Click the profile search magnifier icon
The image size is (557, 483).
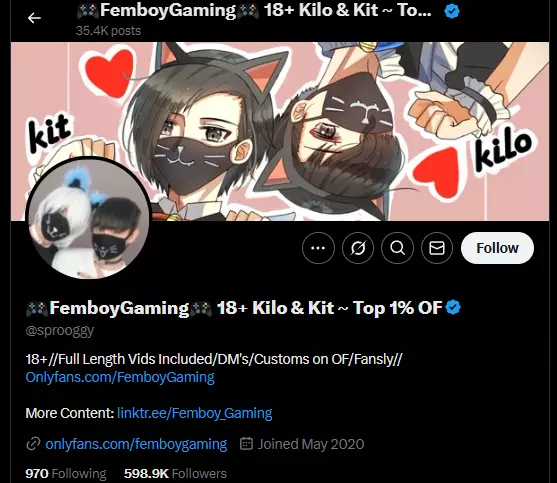pyautogui.click(x=398, y=248)
